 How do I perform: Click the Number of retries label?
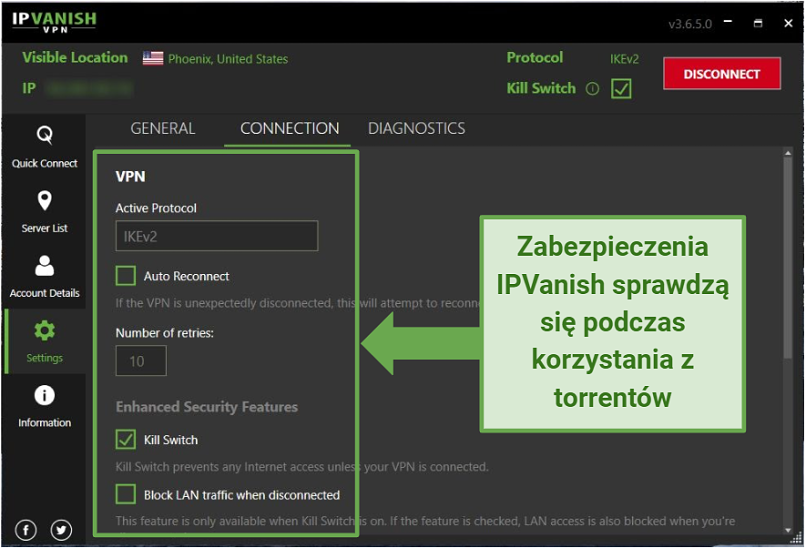164,333
